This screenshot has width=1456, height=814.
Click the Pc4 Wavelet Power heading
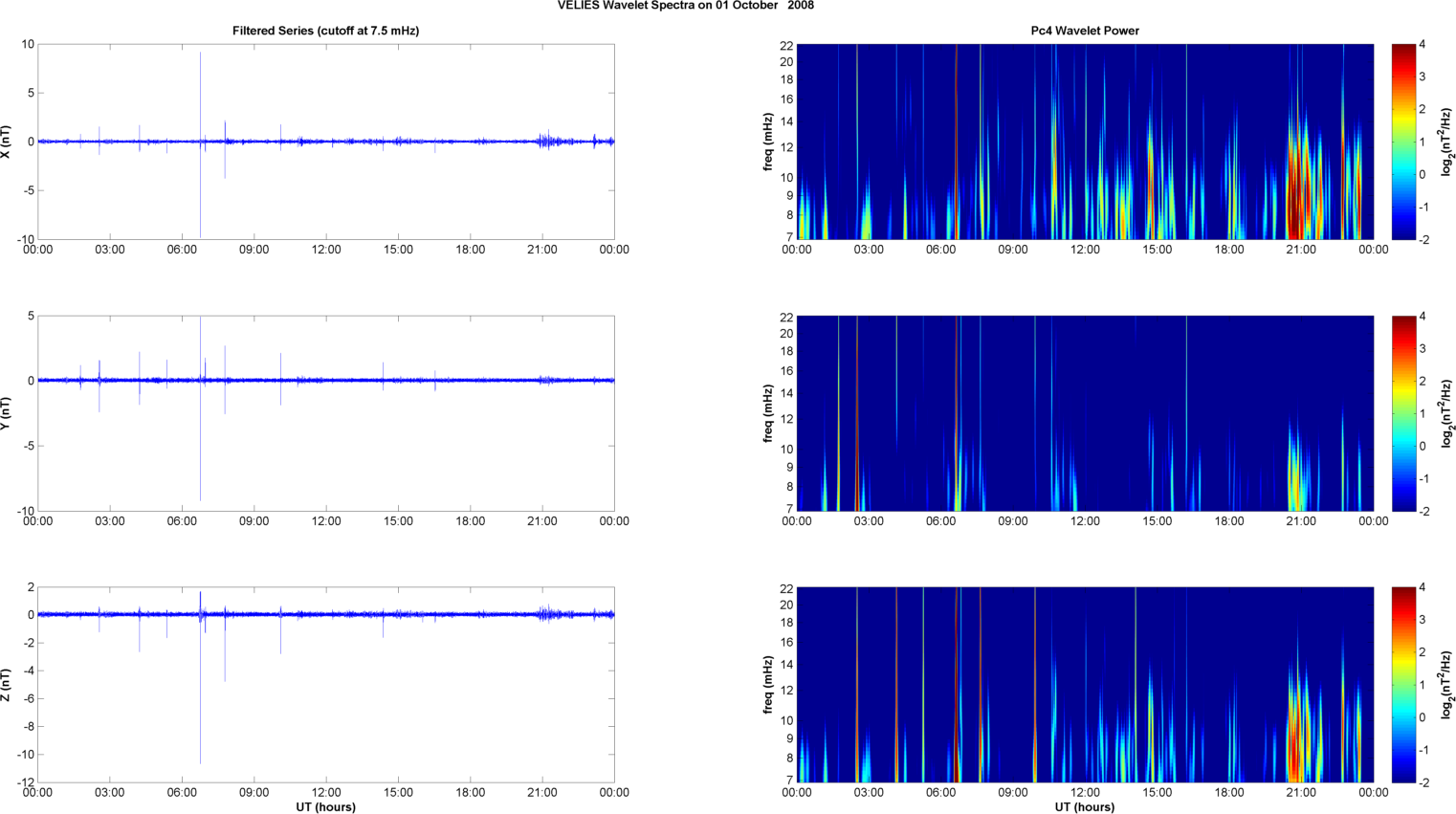(1084, 31)
